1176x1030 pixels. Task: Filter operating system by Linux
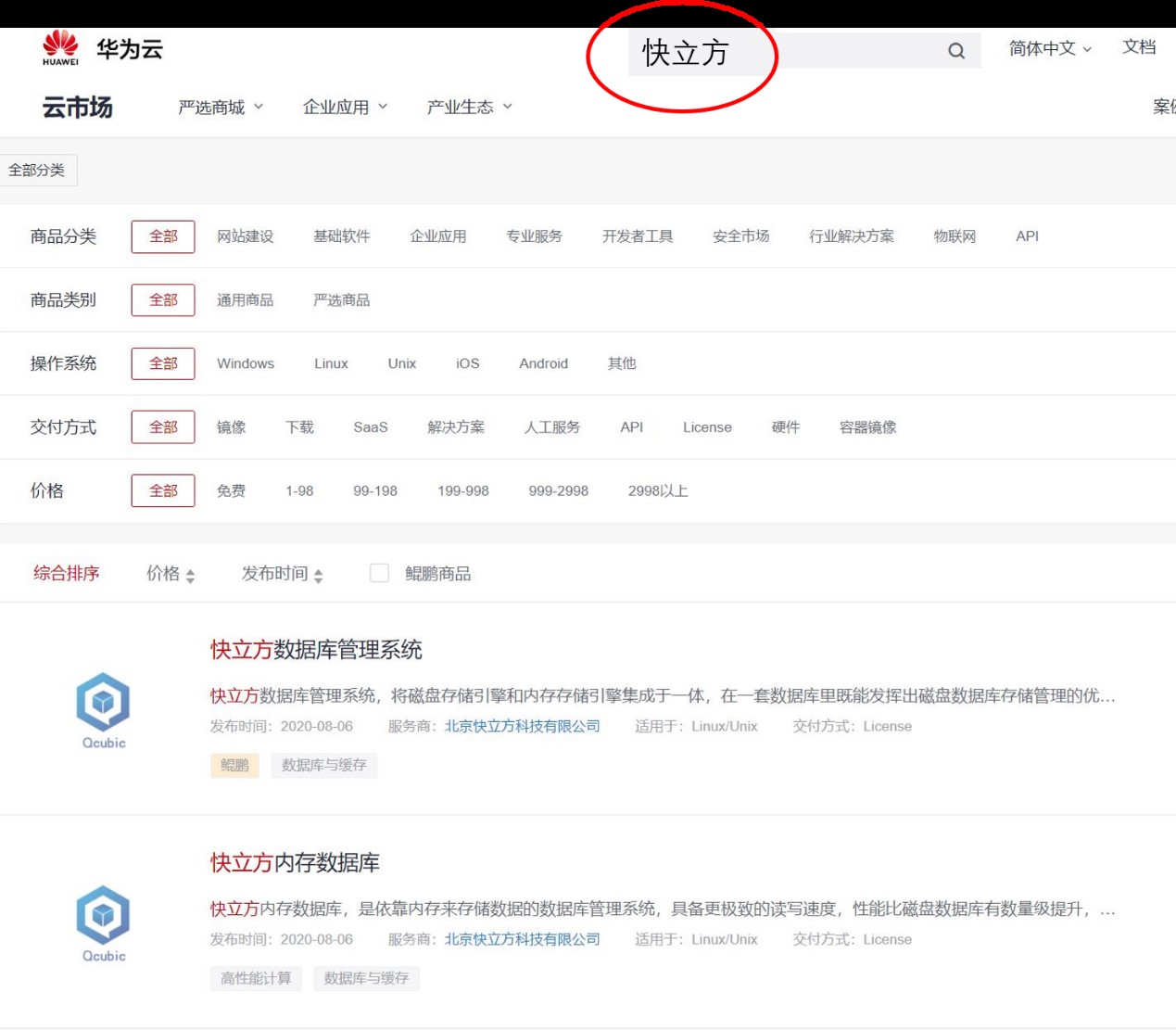[x=331, y=363]
